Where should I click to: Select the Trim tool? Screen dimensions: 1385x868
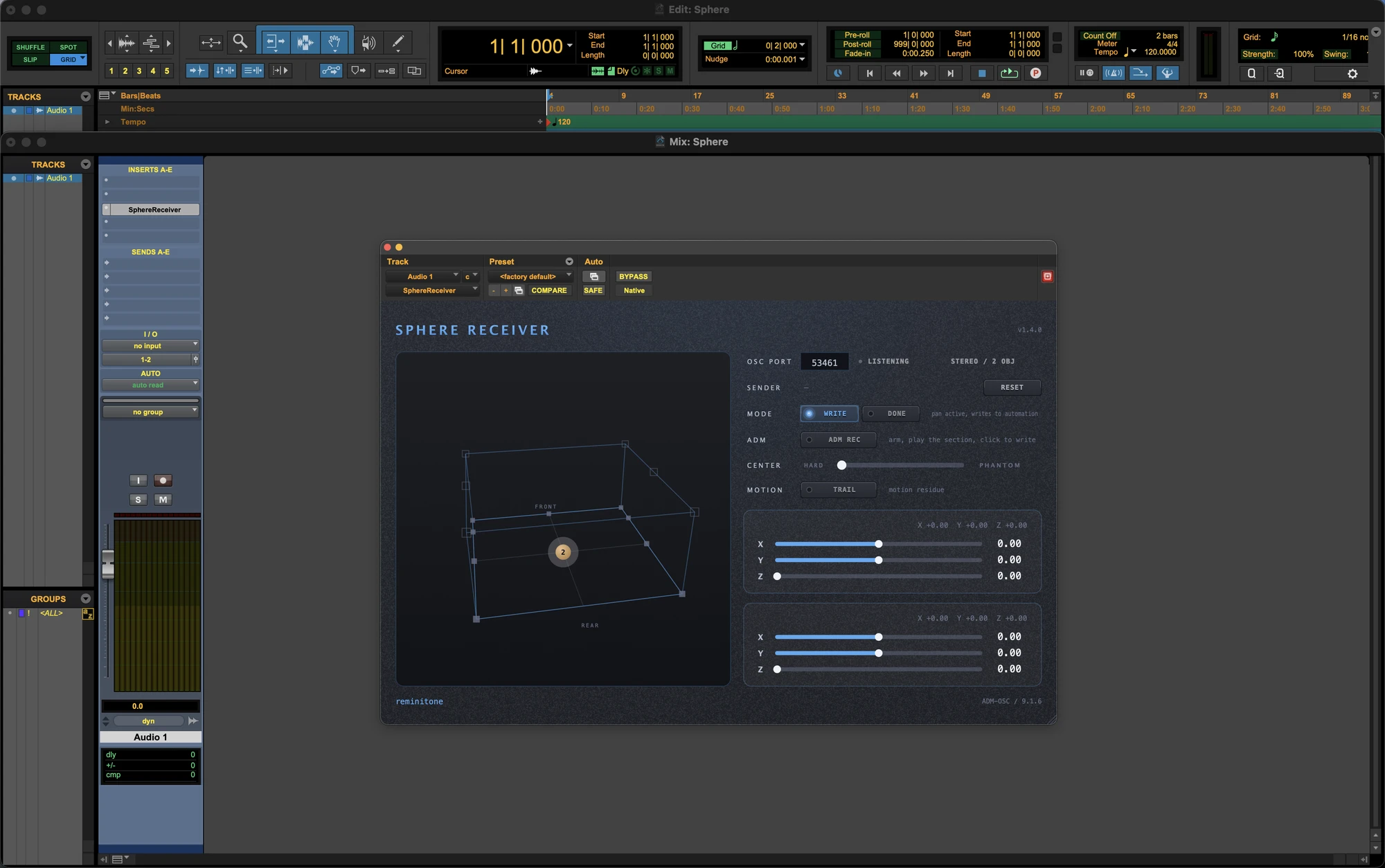[275, 42]
